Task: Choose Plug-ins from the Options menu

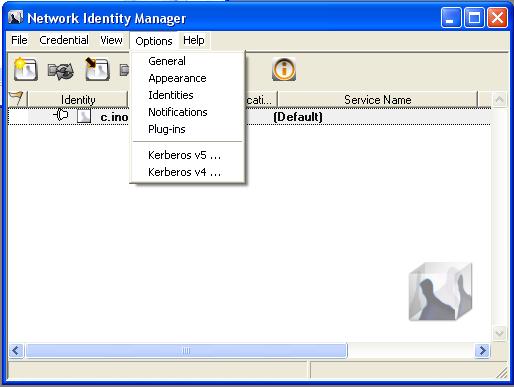Action: [x=187, y=129]
